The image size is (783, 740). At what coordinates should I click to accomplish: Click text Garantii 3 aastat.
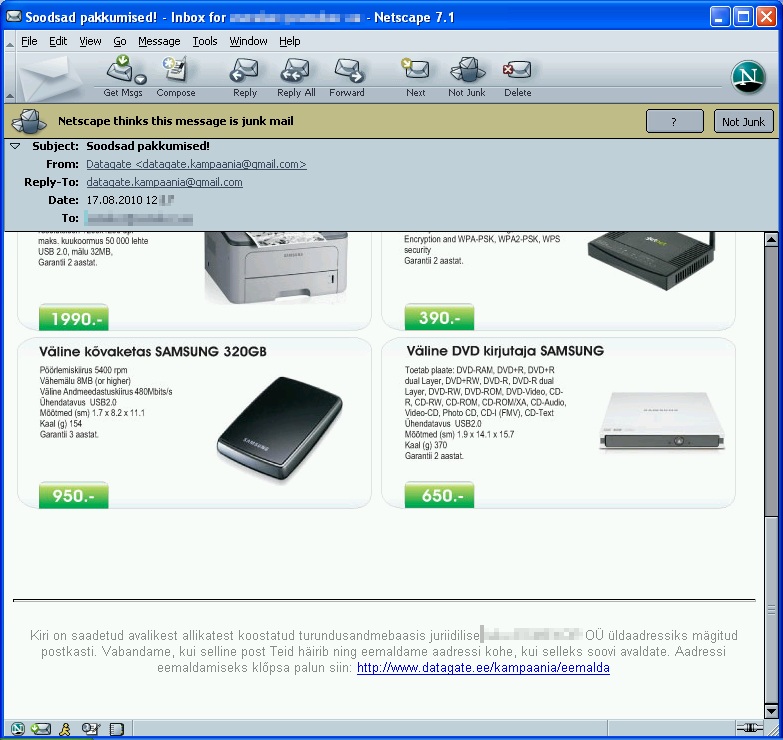pyautogui.click(x=69, y=434)
